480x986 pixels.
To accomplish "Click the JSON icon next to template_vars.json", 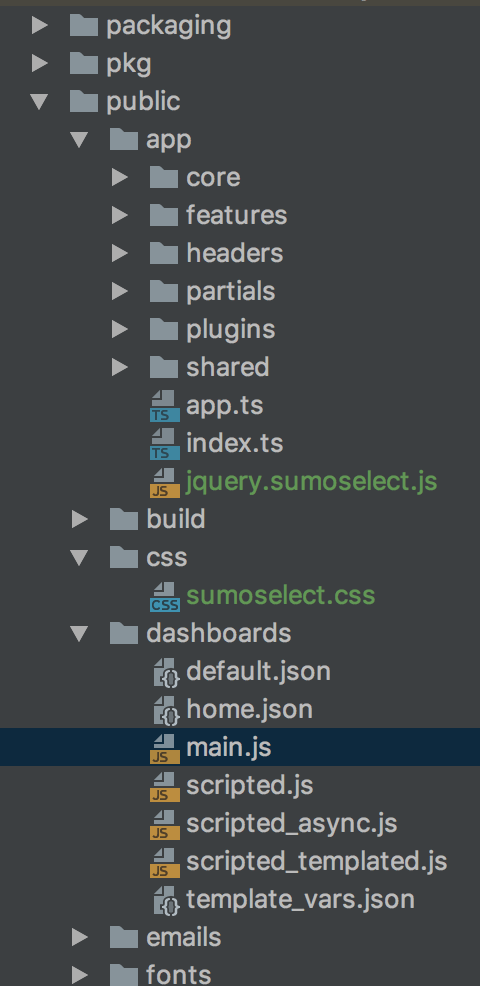I will pyautogui.click(x=167, y=900).
